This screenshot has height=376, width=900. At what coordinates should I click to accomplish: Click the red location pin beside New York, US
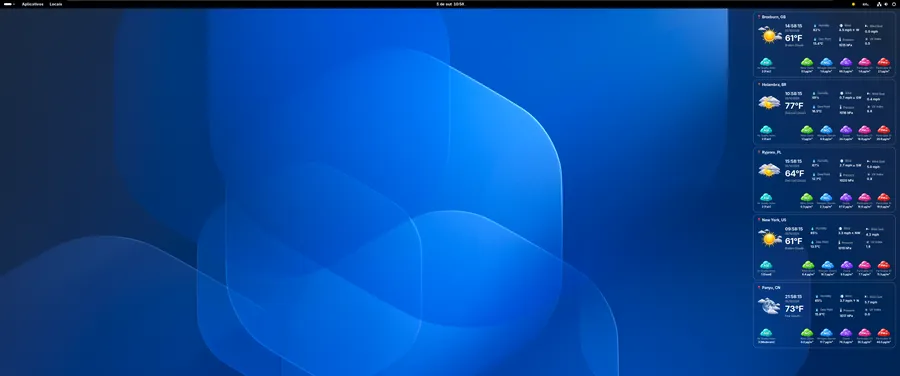[759, 220]
